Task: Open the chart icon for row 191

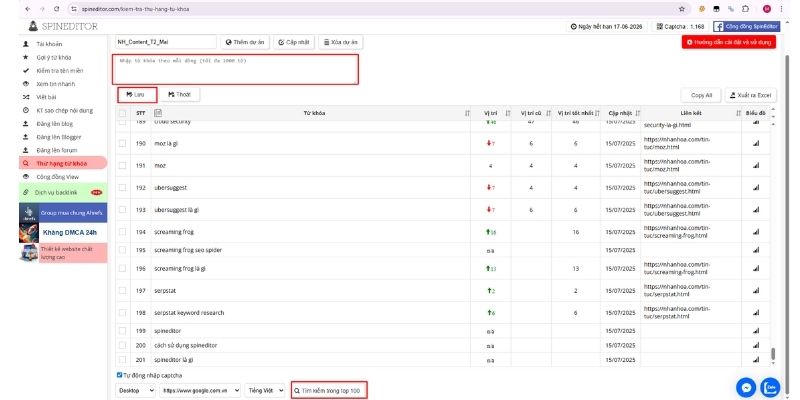Action: click(x=756, y=166)
